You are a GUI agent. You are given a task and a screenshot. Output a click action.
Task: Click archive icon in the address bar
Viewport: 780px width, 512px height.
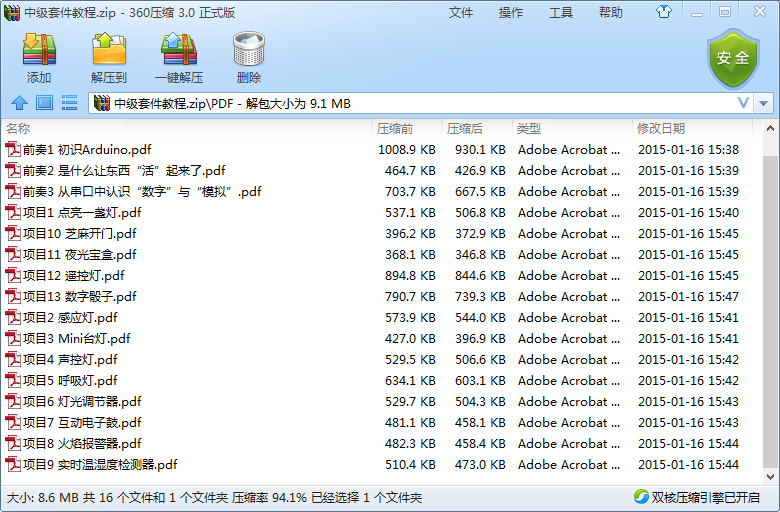point(101,103)
